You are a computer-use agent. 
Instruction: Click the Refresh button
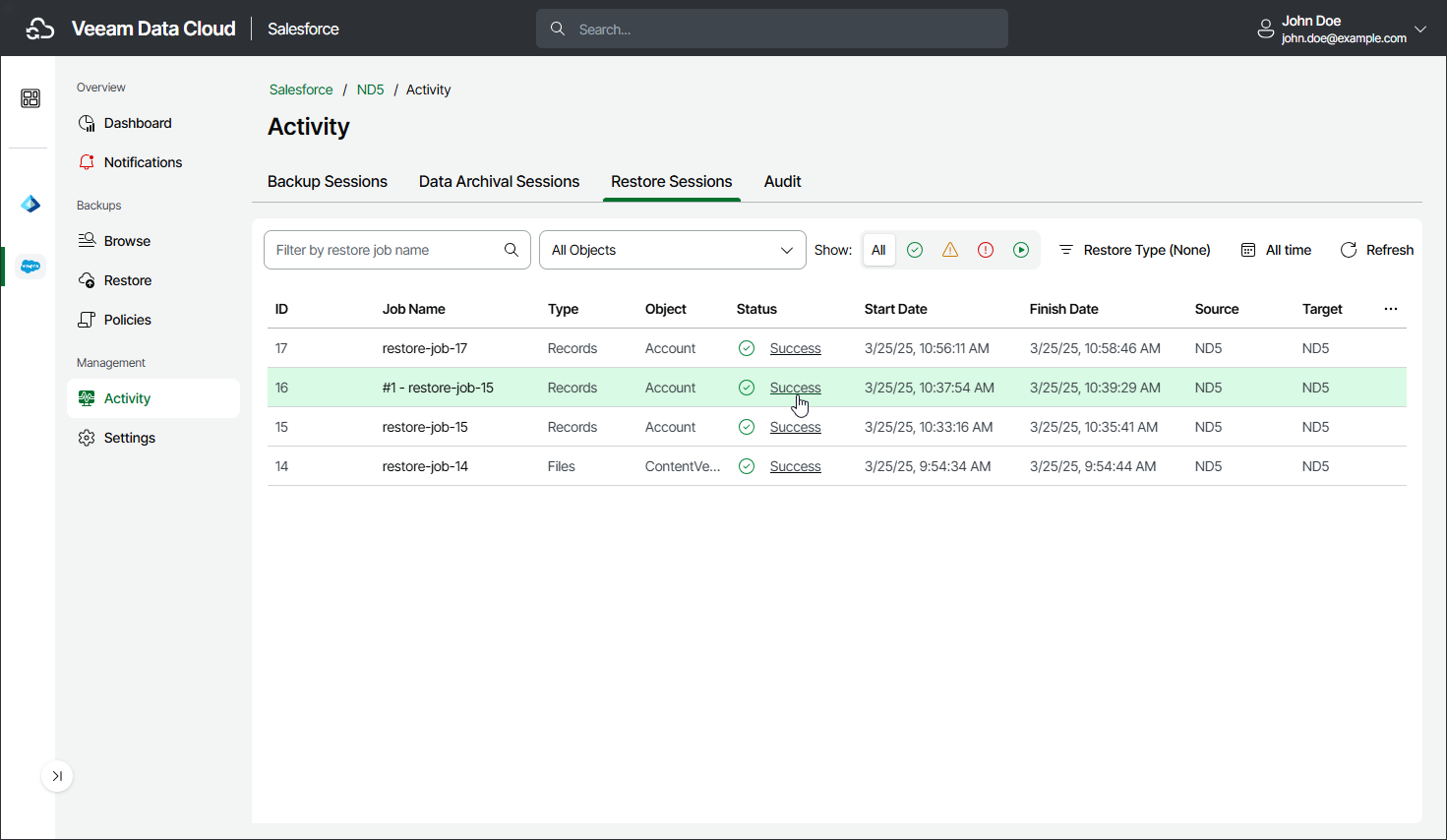[x=1377, y=250]
